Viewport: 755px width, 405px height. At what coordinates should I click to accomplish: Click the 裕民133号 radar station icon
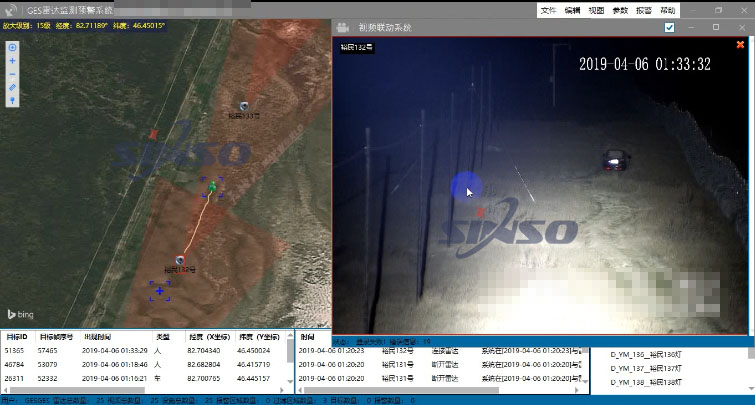point(244,106)
